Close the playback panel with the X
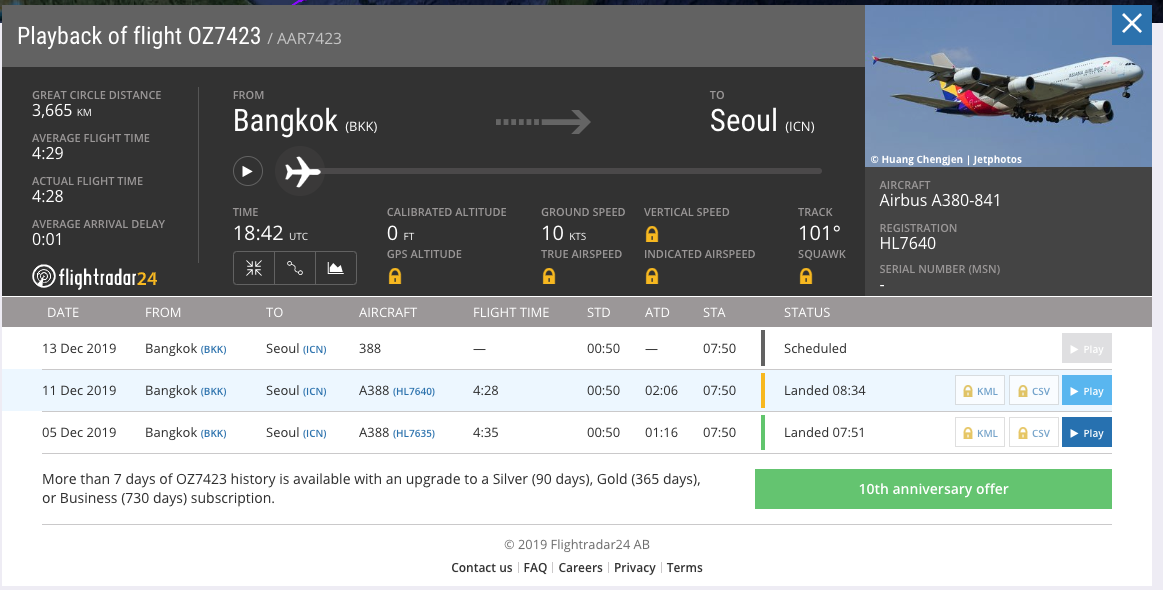1163x590 pixels. (1132, 24)
